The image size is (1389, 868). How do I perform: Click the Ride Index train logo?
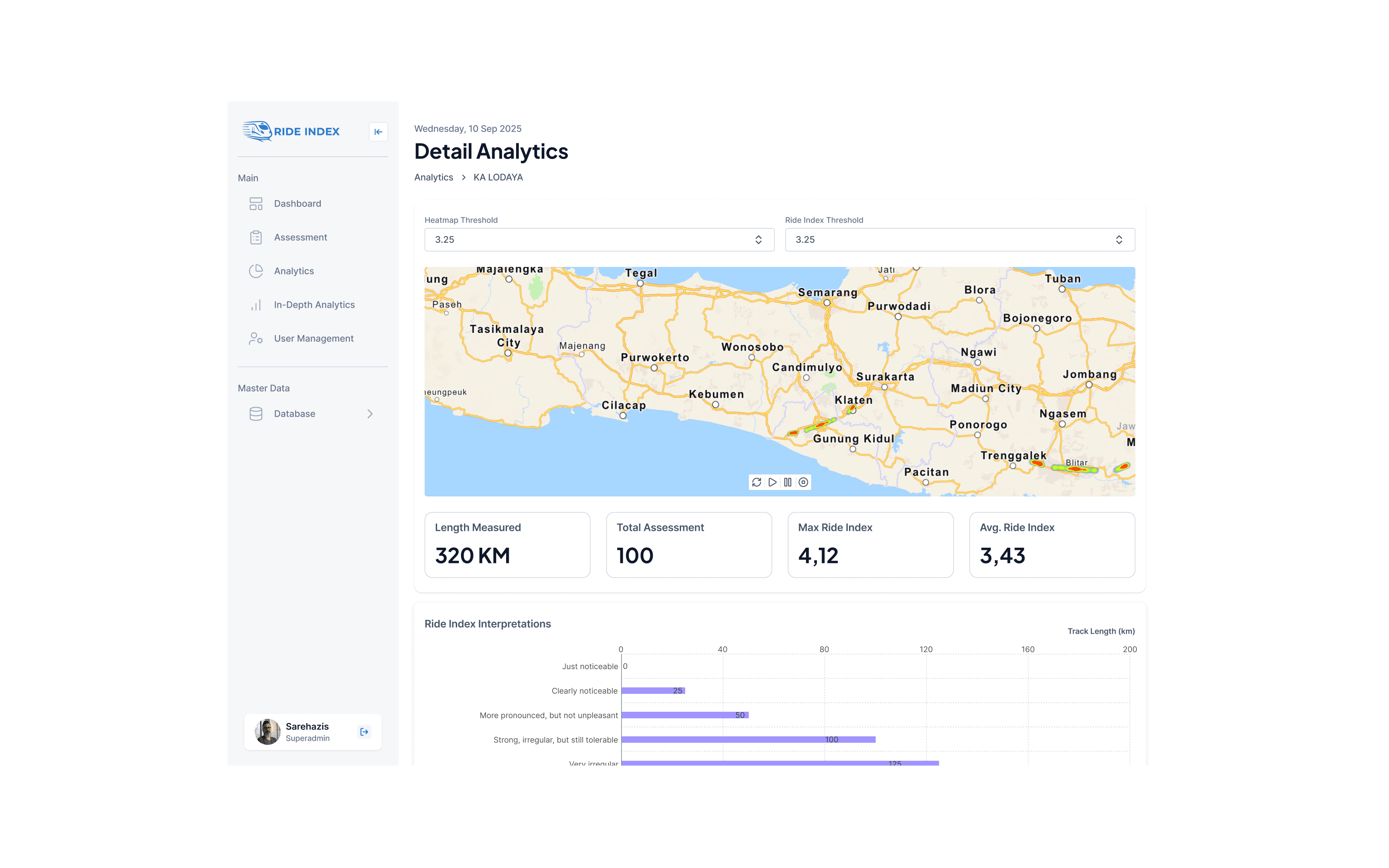(291, 132)
